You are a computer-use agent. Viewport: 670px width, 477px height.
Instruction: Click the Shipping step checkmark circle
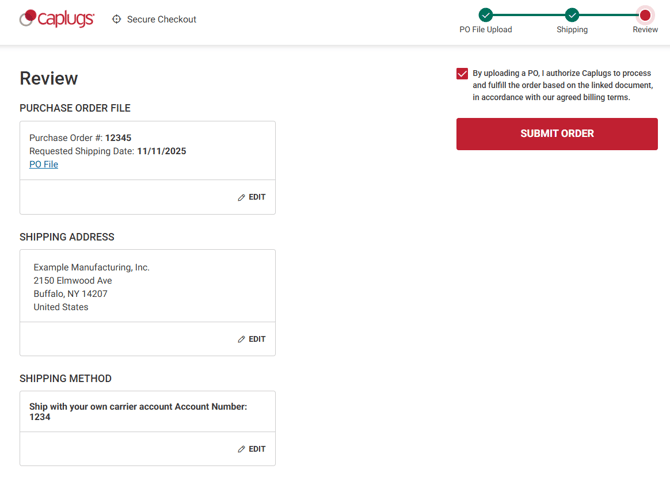[572, 14]
